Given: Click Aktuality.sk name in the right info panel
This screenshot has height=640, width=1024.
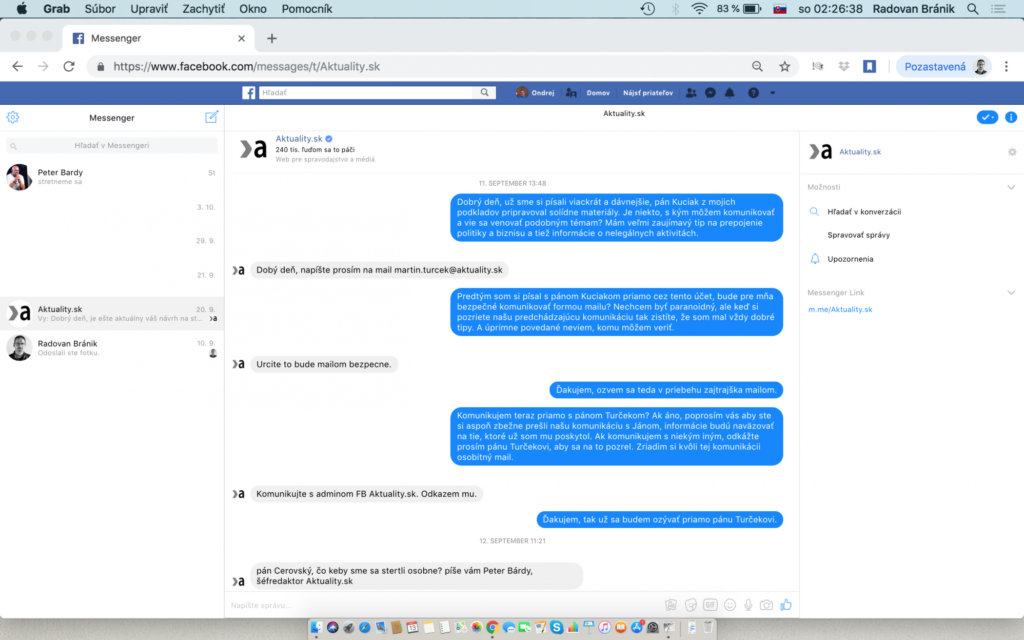Looking at the screenshot, I should (x=859, y=152).
